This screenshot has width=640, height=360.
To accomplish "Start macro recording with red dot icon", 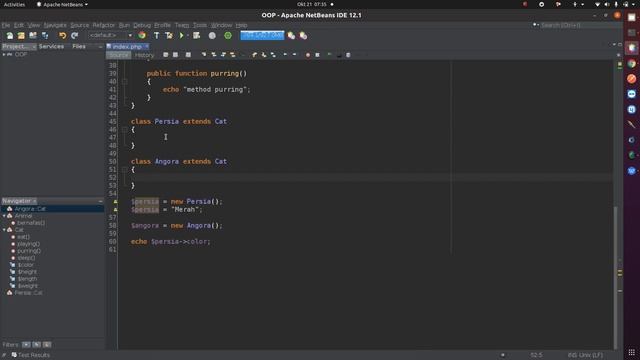I will pyautogui.click(x=308, y=55).
